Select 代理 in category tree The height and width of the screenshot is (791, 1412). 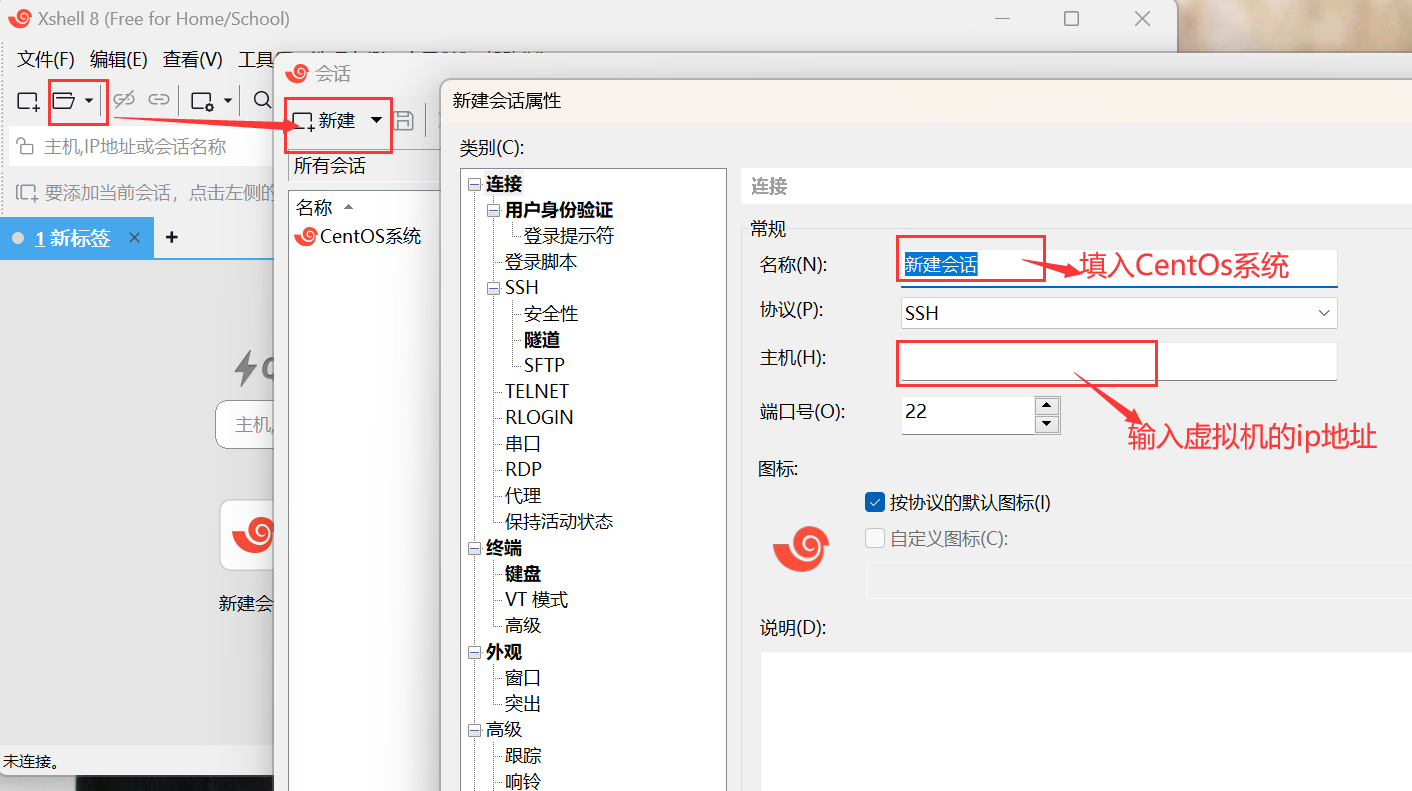[523, 496]
